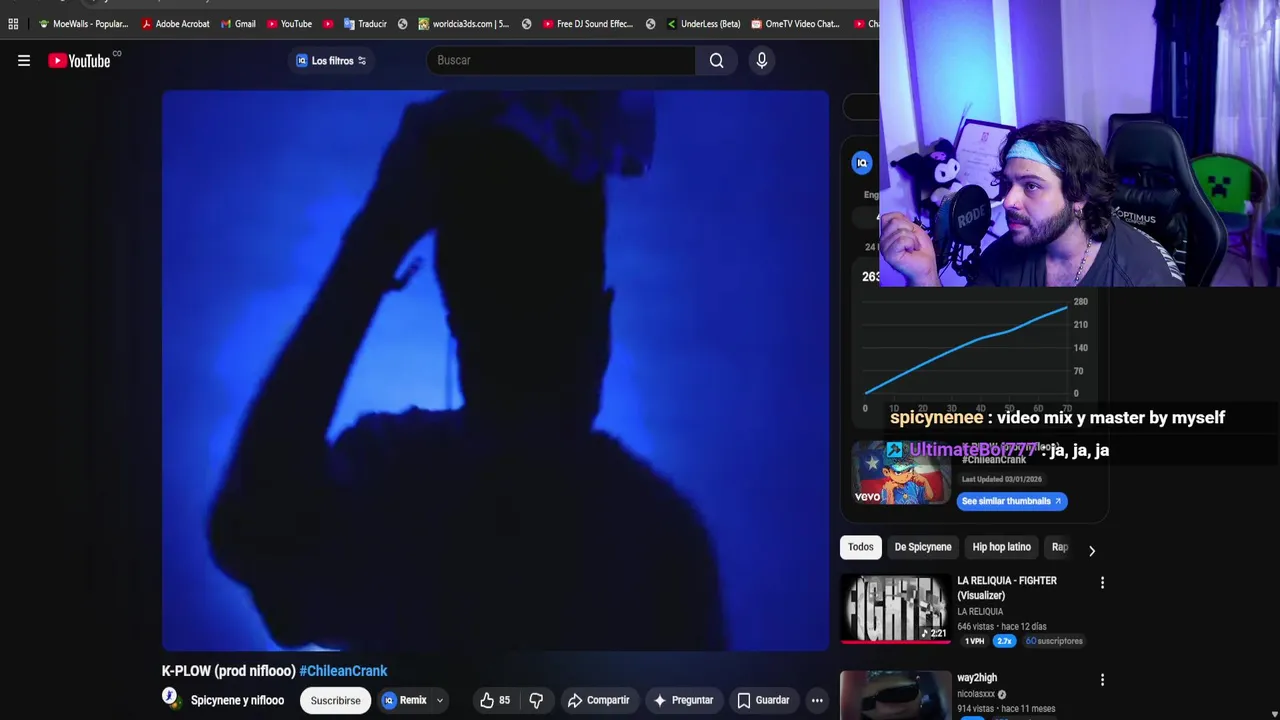This screenshot has width=1280, height=720.
Task: Select the Hip hop latino chip
Action: tap(1001, 547)
